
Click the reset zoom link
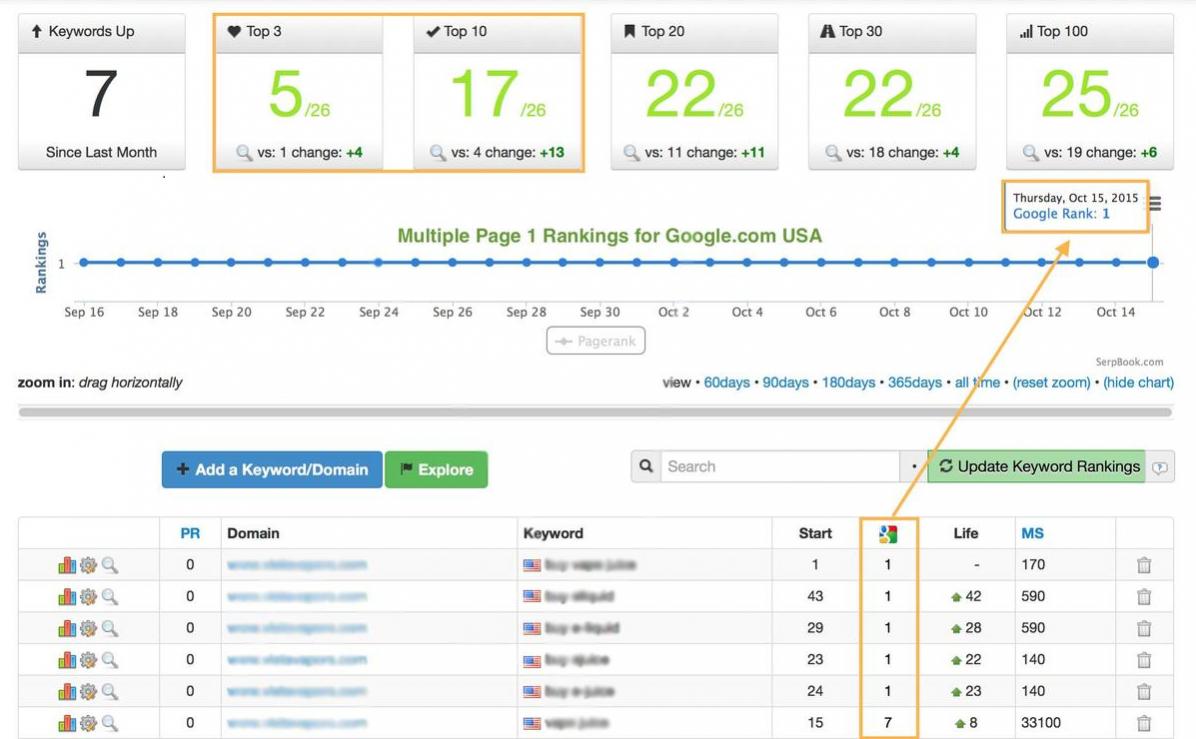[x=1052, y=383]
